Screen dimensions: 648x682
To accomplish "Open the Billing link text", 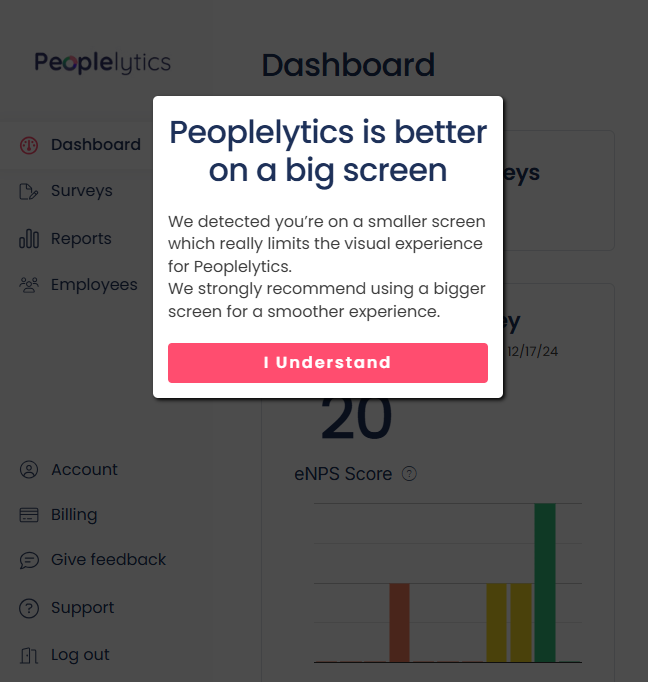I will (x=74, y=515).
